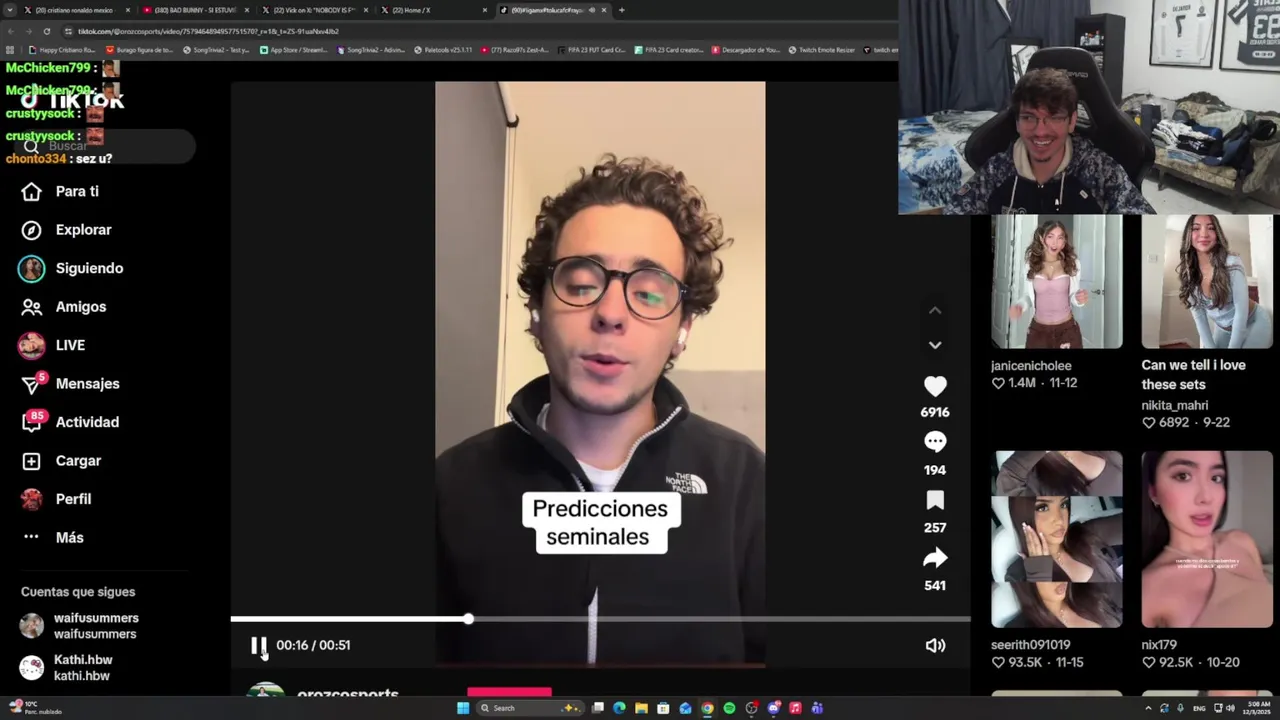Image resolution: width=1280 pixels, height=720 pixels.
Task: Click nikita_mahri username text
Action: 1175,405
